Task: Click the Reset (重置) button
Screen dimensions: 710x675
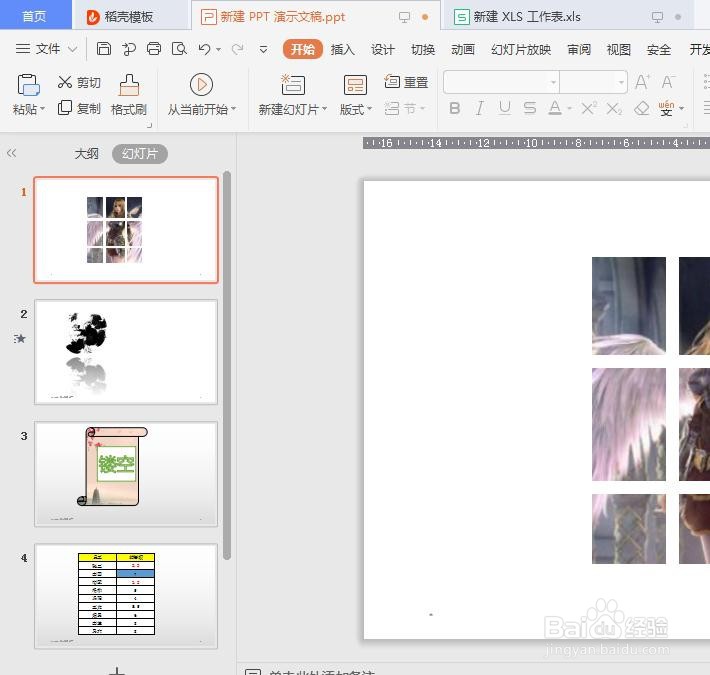Action: click(x=406, y=82)
